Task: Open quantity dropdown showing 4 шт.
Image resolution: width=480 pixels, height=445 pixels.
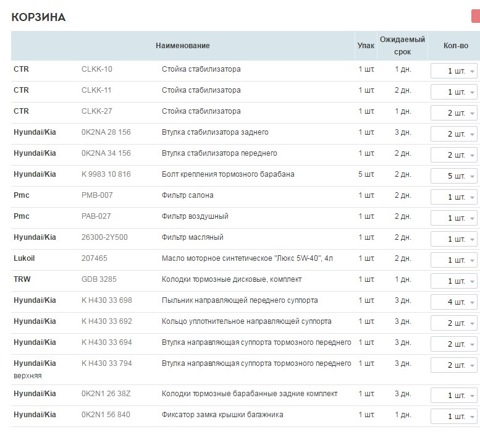Action: 454,302
